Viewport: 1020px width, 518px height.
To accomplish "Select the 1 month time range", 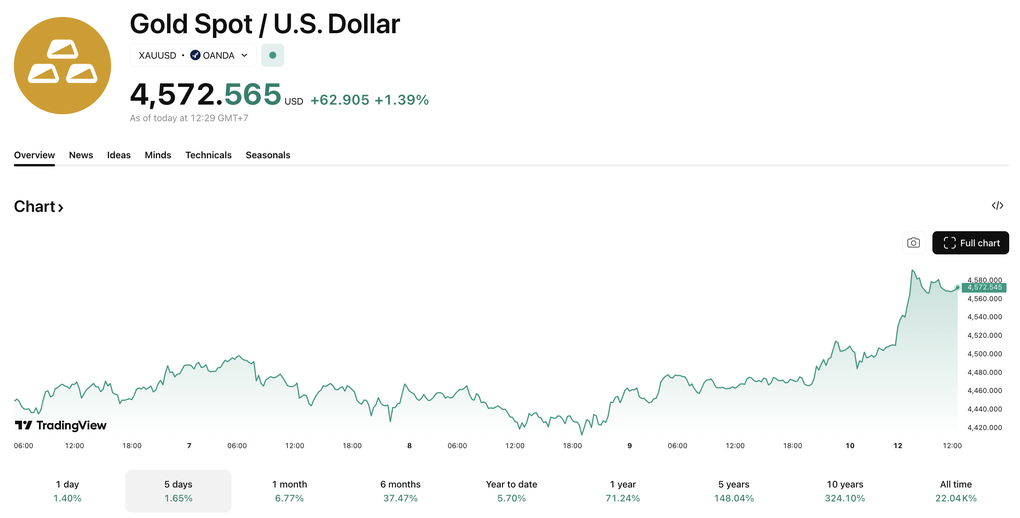I will [x=290, y=490].
